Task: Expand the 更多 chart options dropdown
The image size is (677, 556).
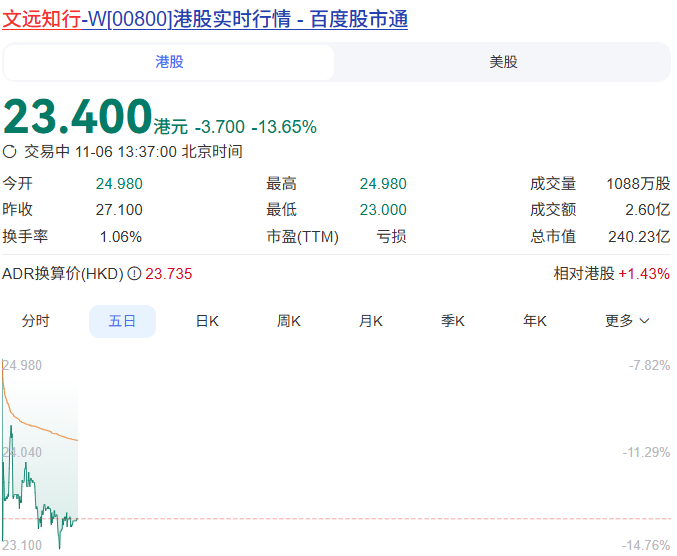Action: tap(627, 321)
